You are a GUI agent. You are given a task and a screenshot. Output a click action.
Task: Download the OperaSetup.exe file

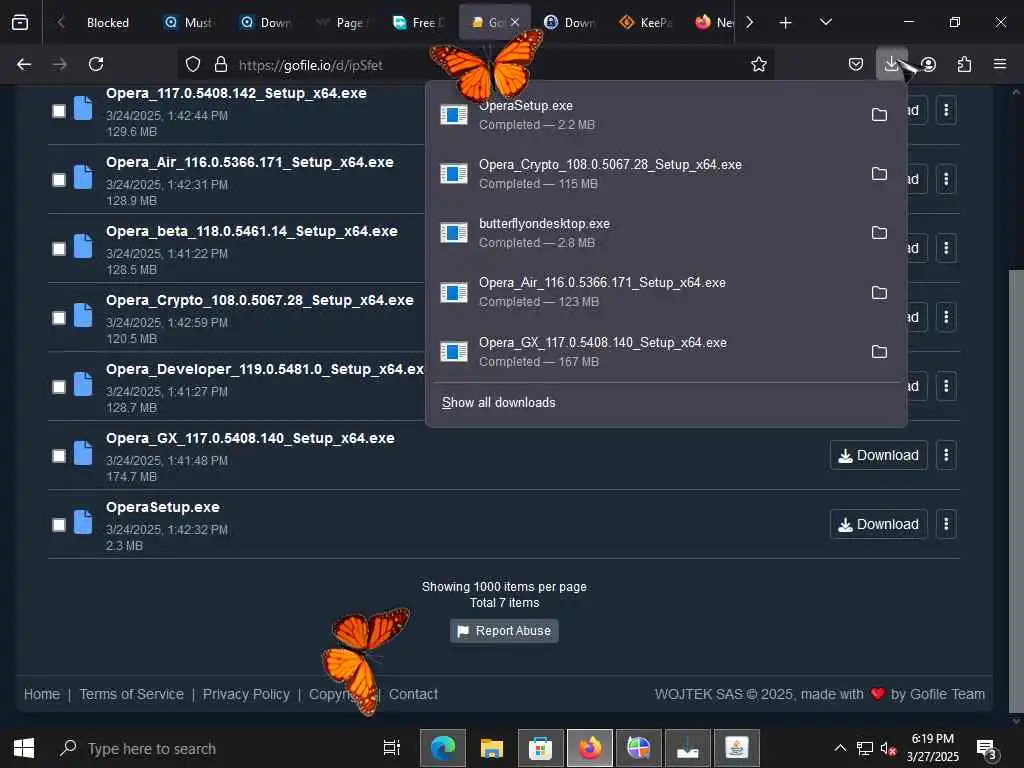(x=878, y=524)
